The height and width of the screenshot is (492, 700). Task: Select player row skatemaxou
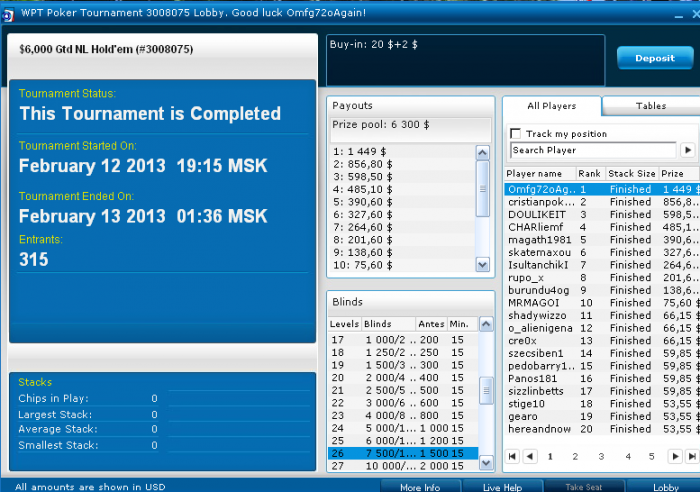pos(602,252)
